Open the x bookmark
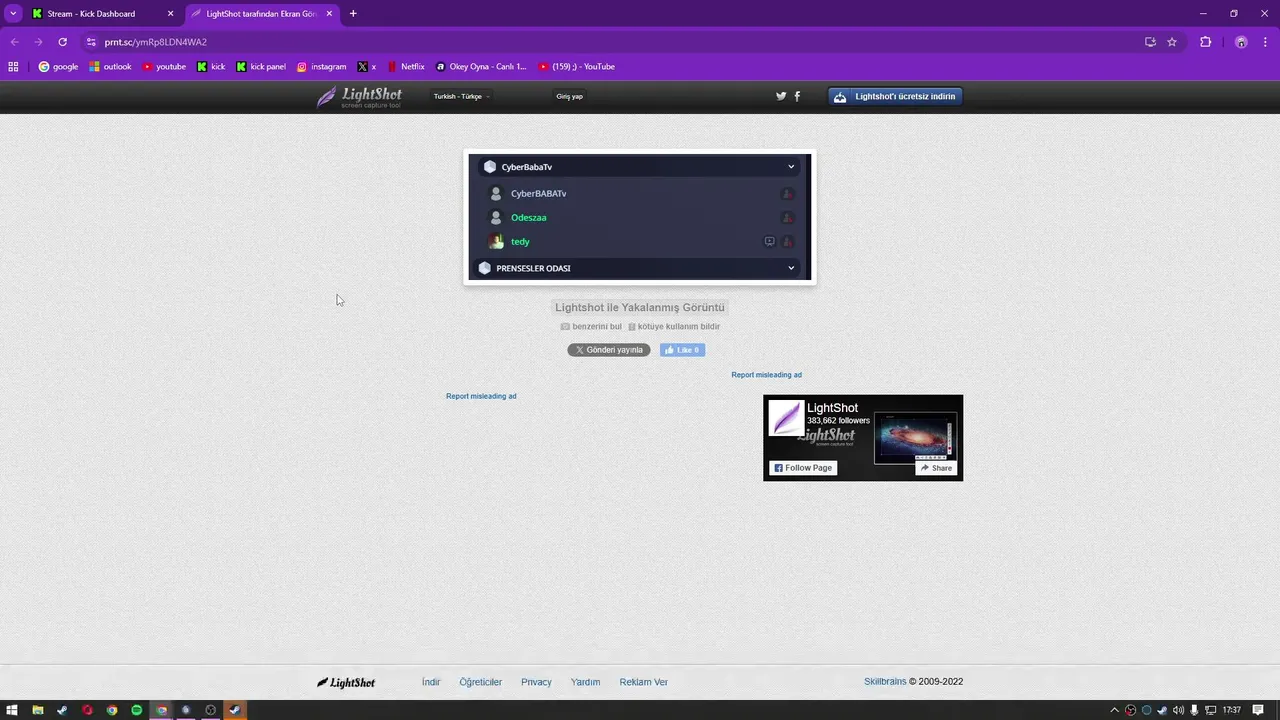 click(367, 67)
